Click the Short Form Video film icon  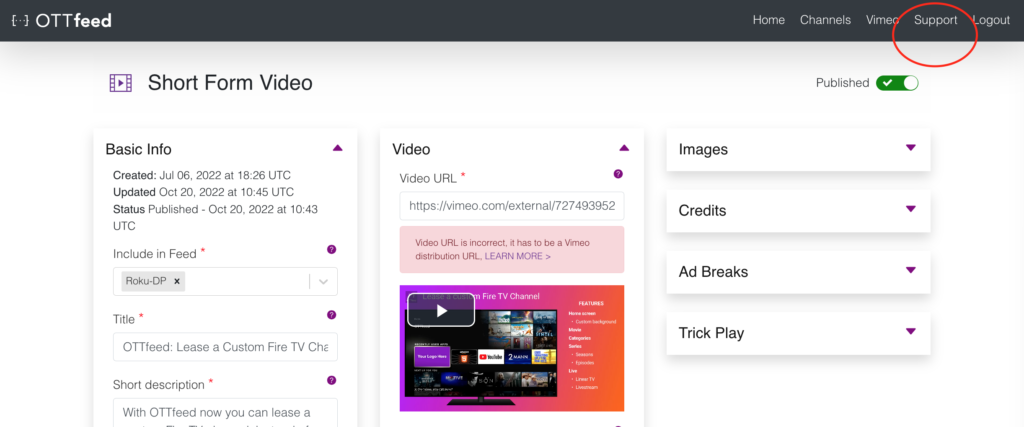point(120,83)
